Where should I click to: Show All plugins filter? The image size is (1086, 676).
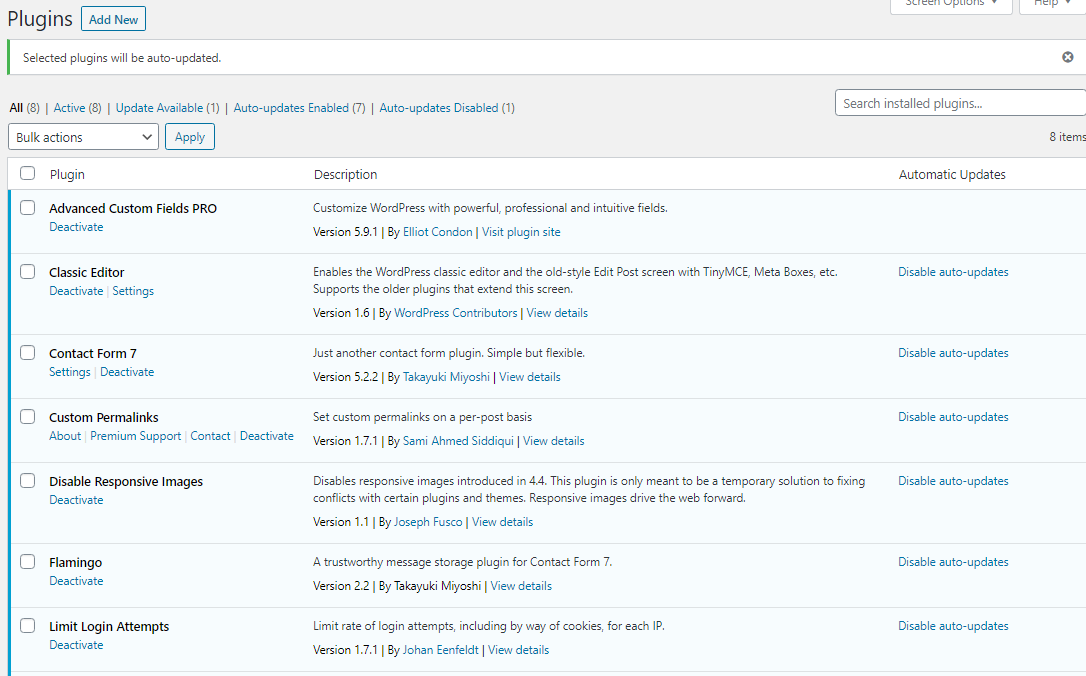pos(16,108)
